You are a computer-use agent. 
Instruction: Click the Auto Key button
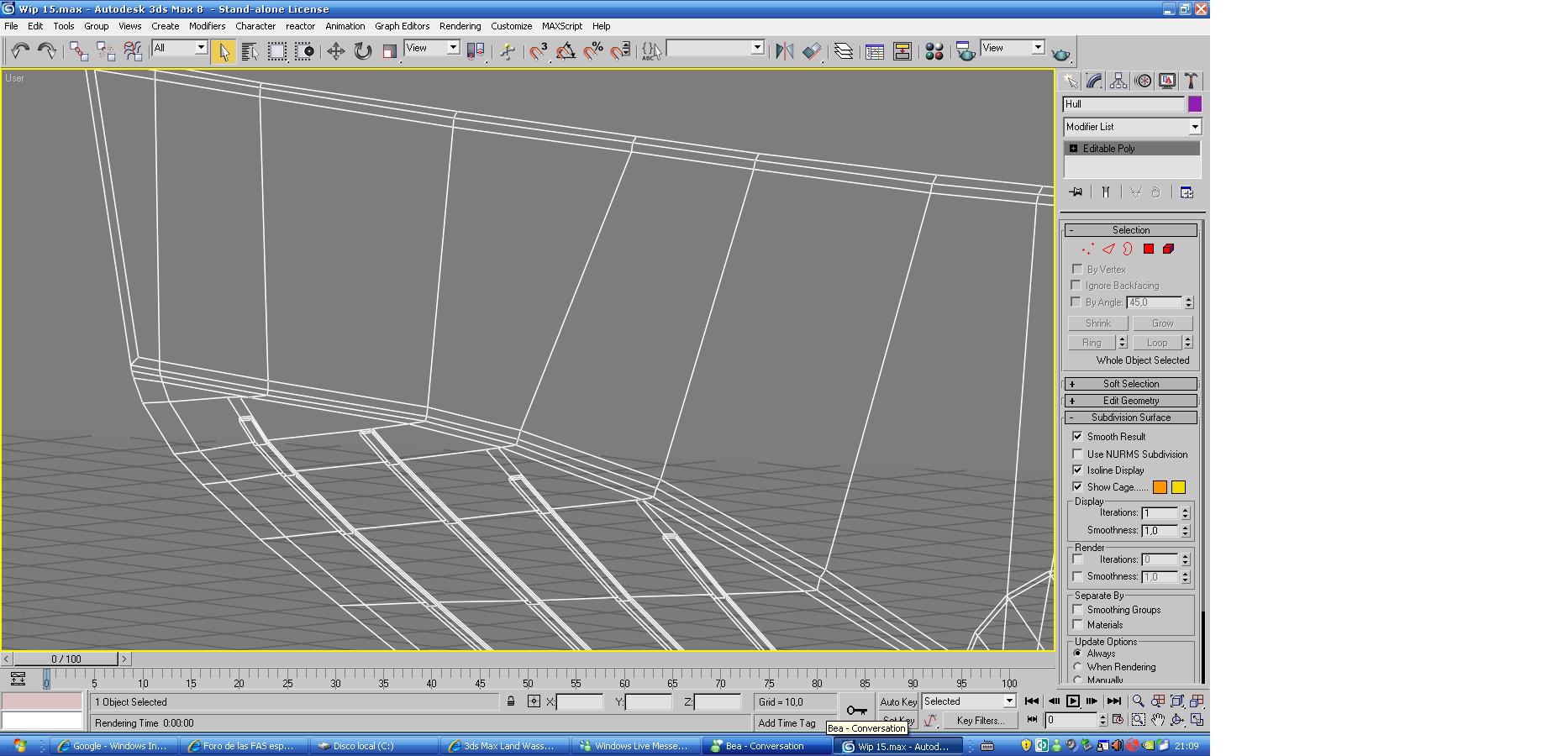pyautogui.click(x=898, y=701)
